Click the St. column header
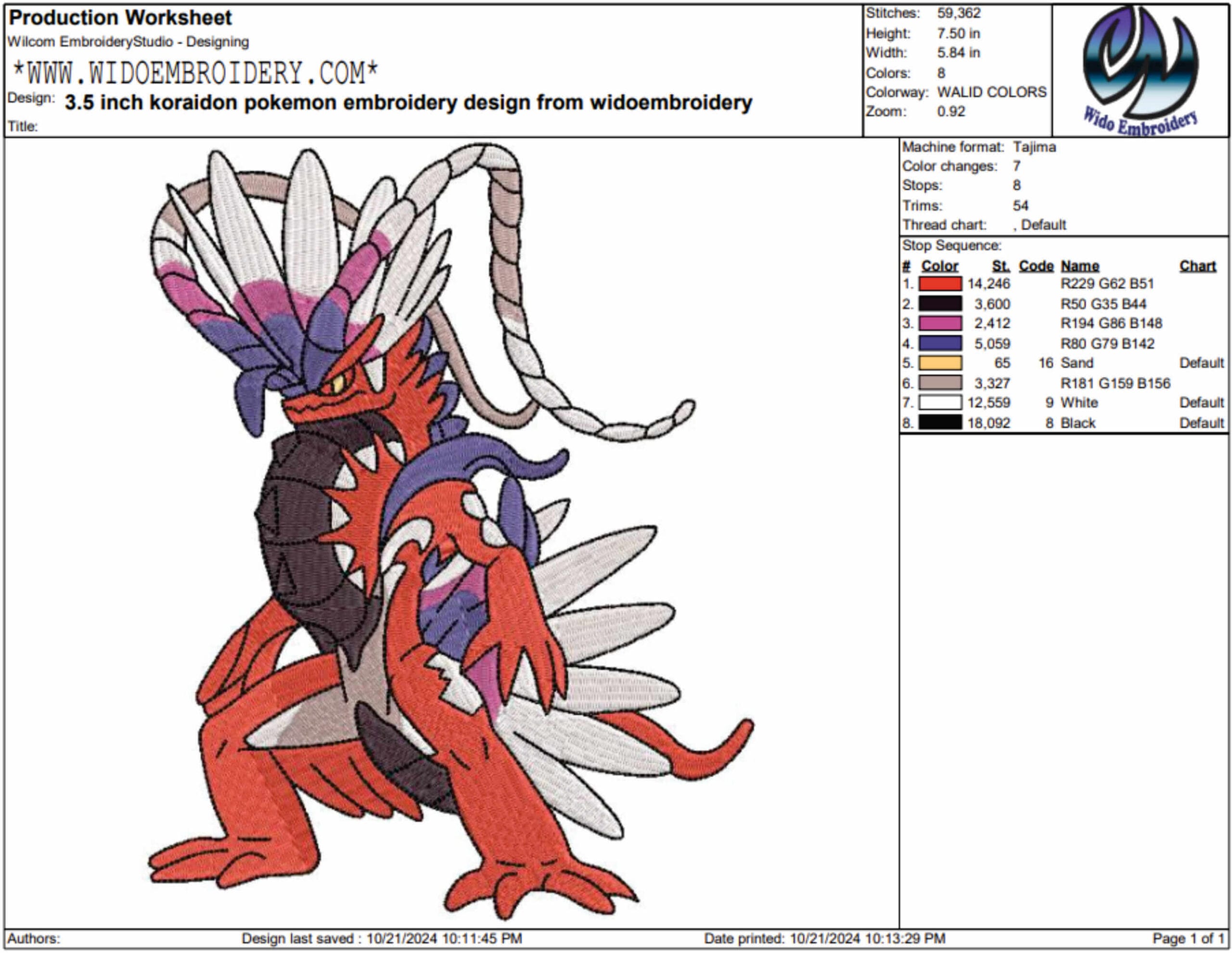This screenshot has width=1232, height=953. 1001,266
